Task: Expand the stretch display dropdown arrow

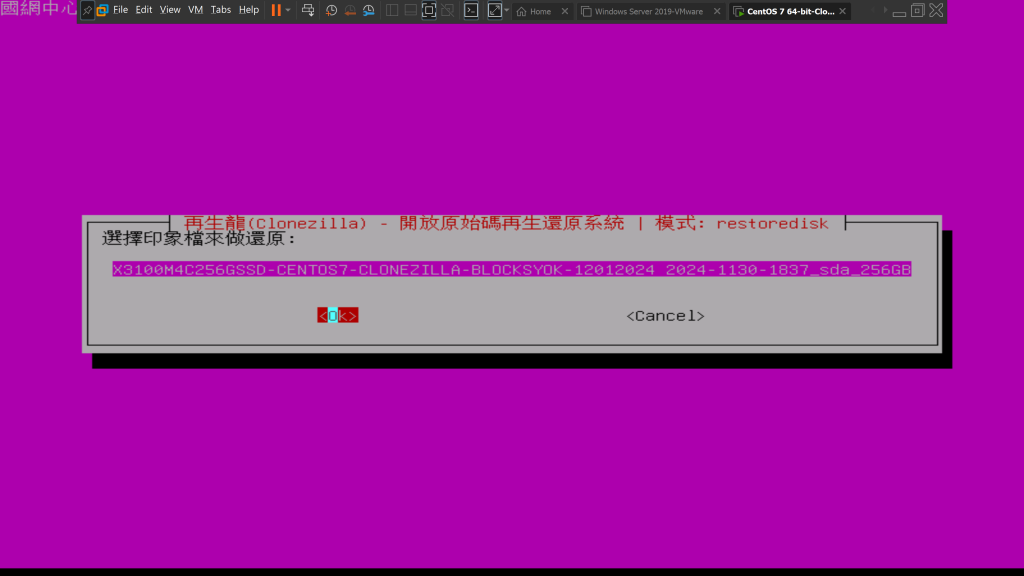Action: pos(507,10)
